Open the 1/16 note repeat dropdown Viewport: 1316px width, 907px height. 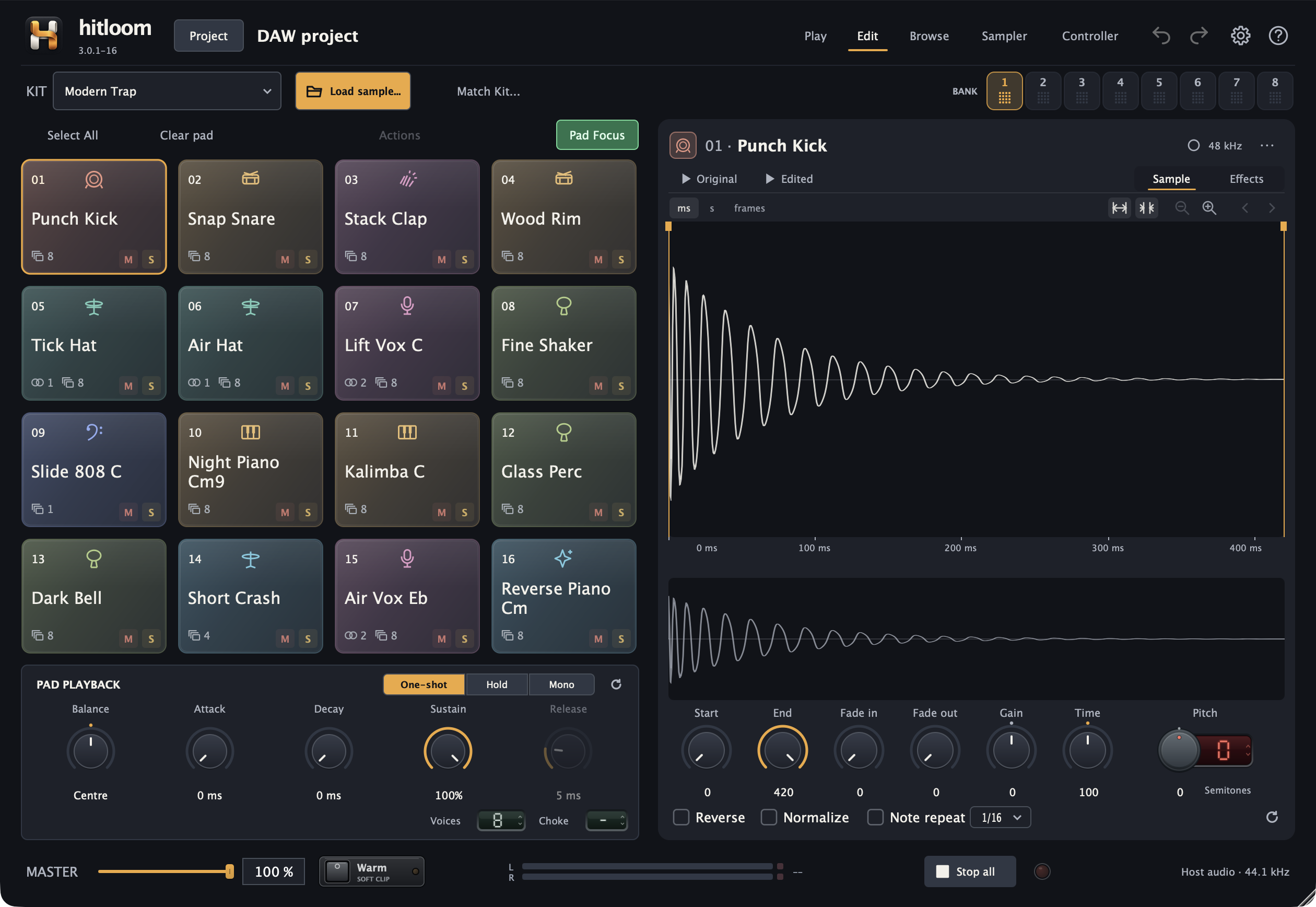[1000, 817]
